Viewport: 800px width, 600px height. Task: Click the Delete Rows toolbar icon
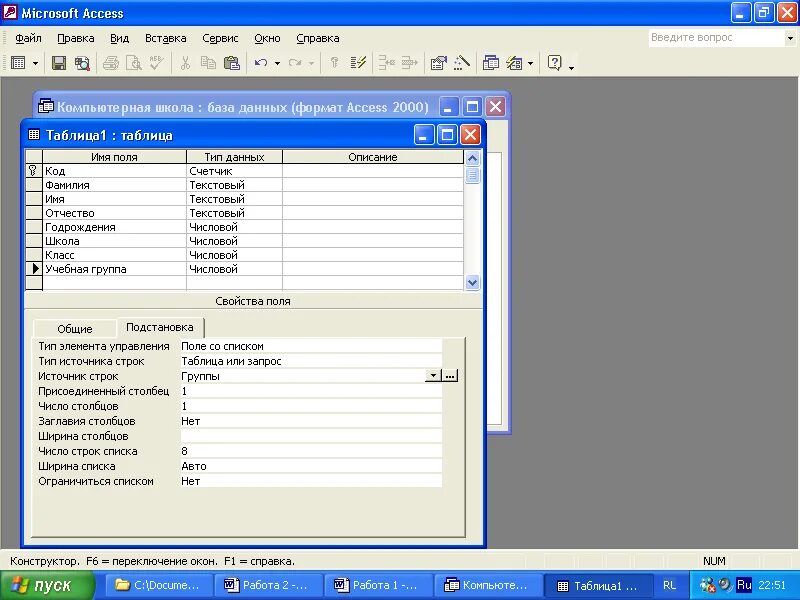(409, 63)
